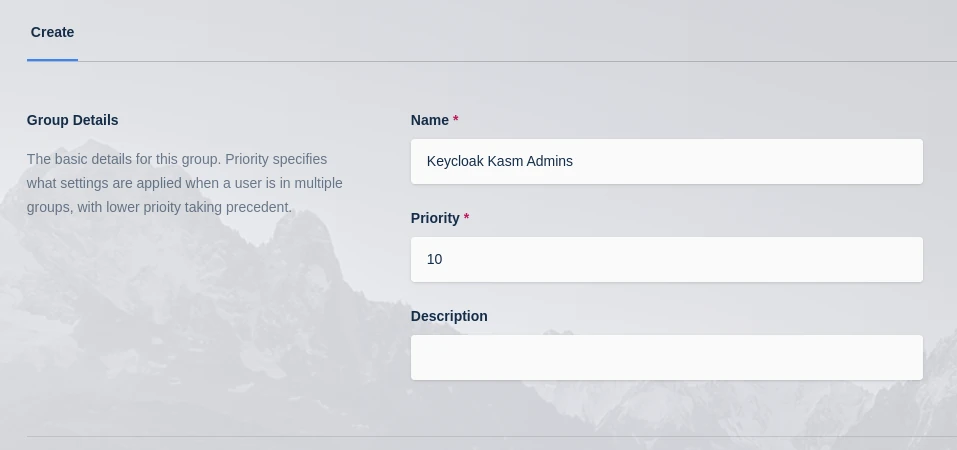957x450 pixels.
Task: Click the Description field label
Action: 449,316
